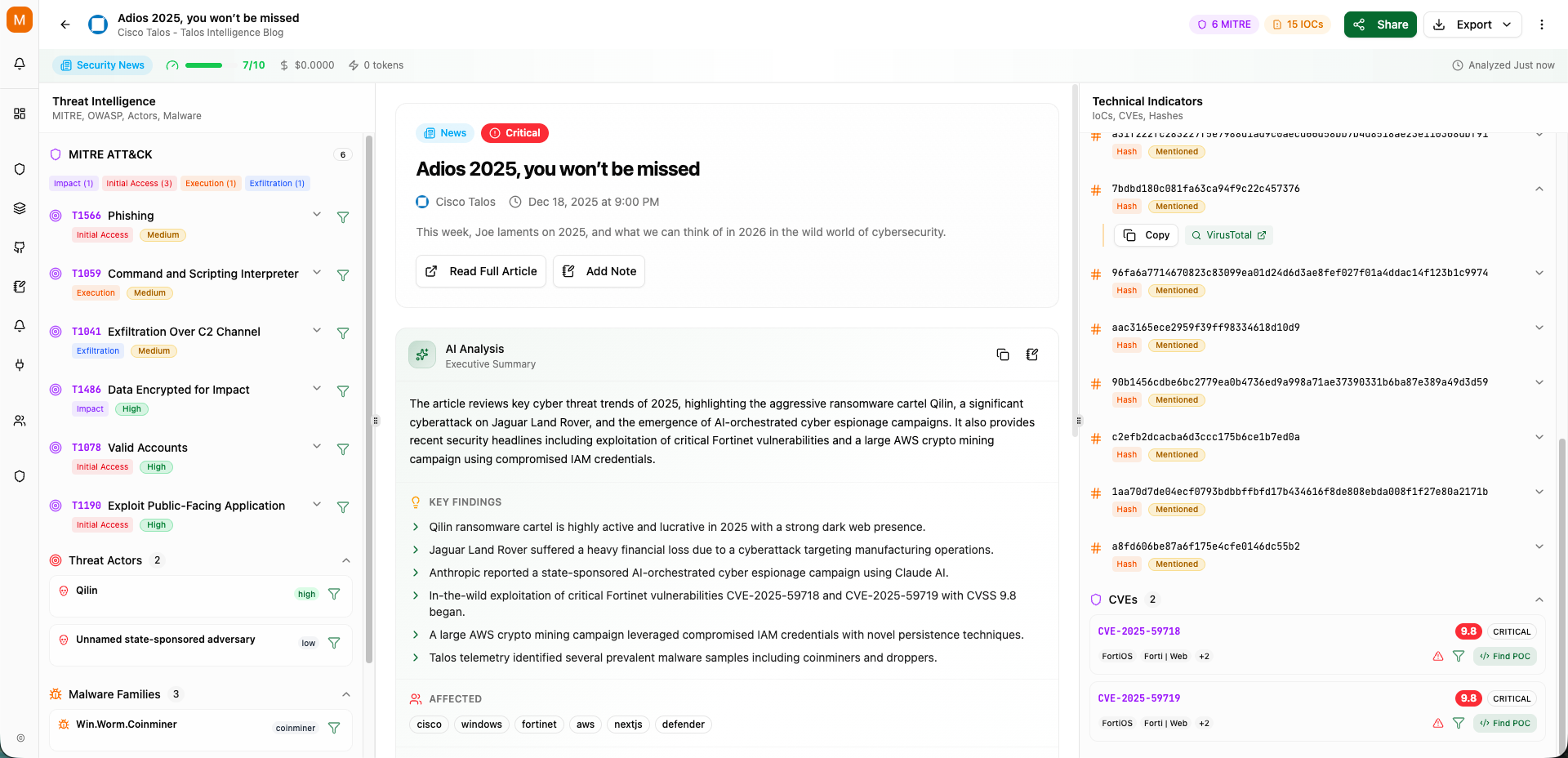Open the integrations plug icon in the sidebar
The width and height of the screenshot is (1568, 758).
(x=20, y=365)
